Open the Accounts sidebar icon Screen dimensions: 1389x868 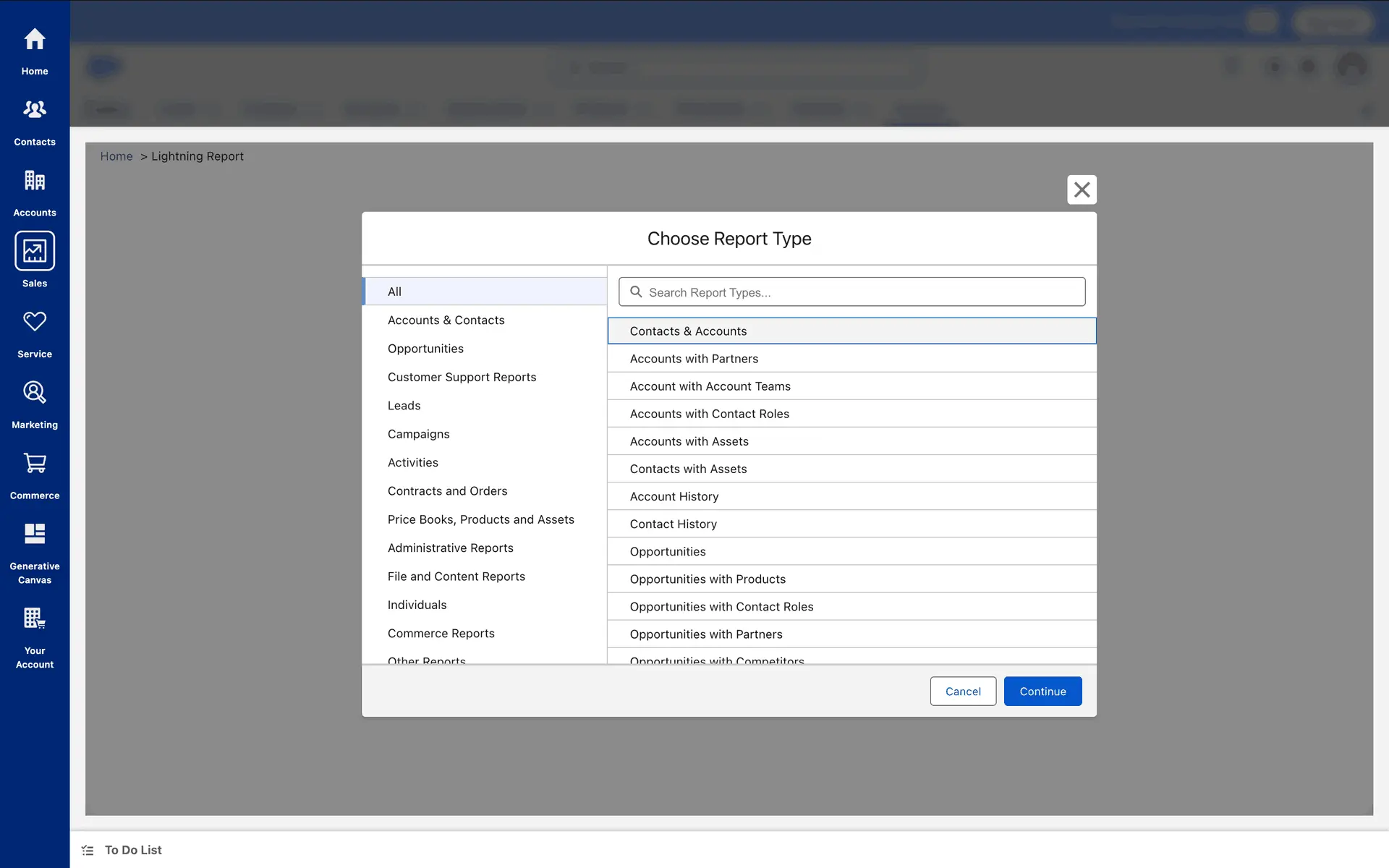[x=35, y=181]
